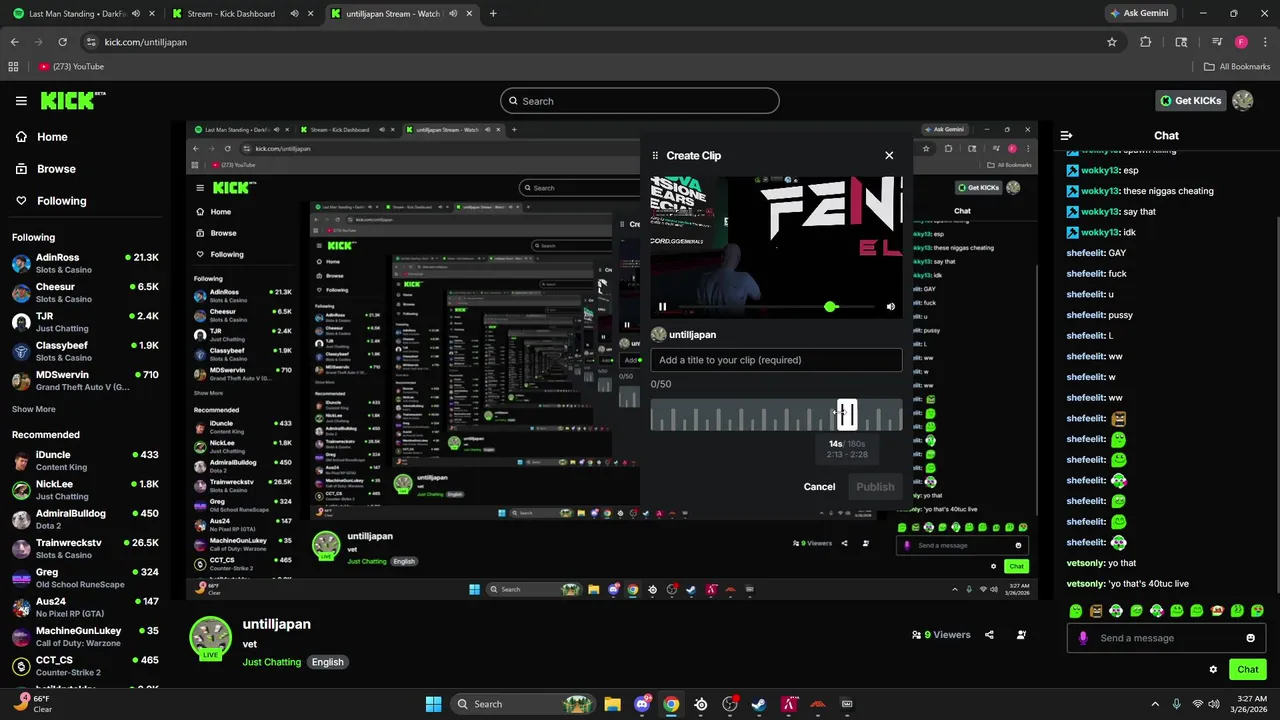The height and width of the screenshot is (720, 1280).
Task: Show hidden tray icons chevron
Action: [1155, 704]
